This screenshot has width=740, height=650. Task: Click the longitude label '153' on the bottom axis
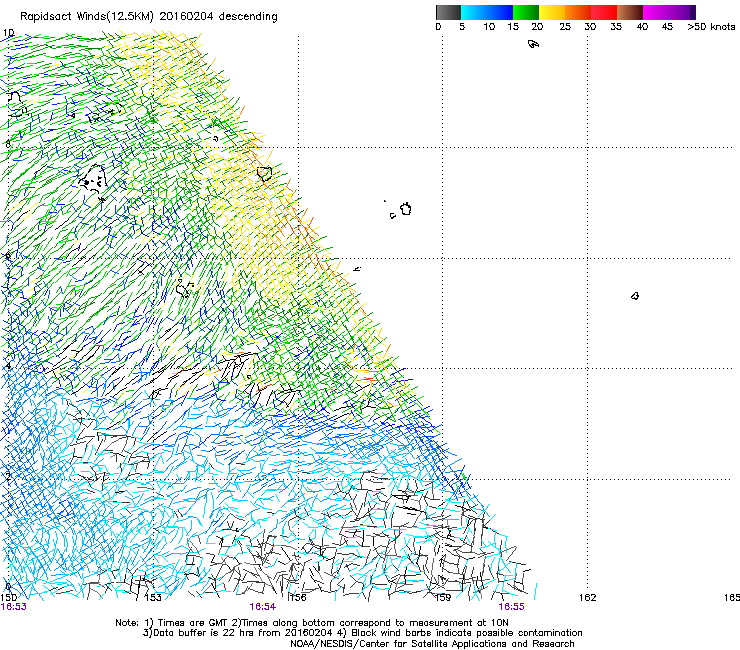pos(153,598)
